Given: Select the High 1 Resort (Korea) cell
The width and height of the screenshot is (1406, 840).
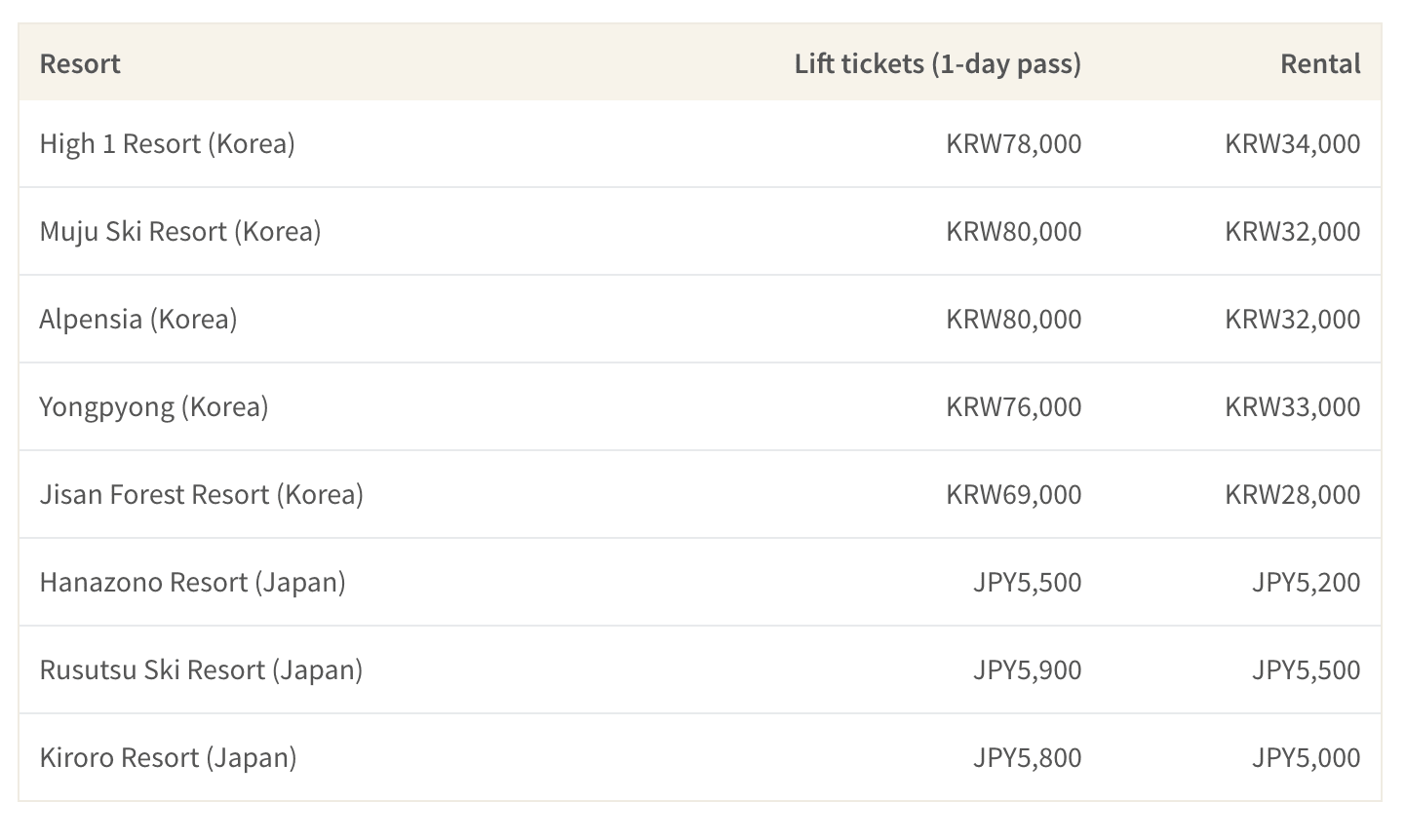Looking at the screenshot, I should point(167,143).
